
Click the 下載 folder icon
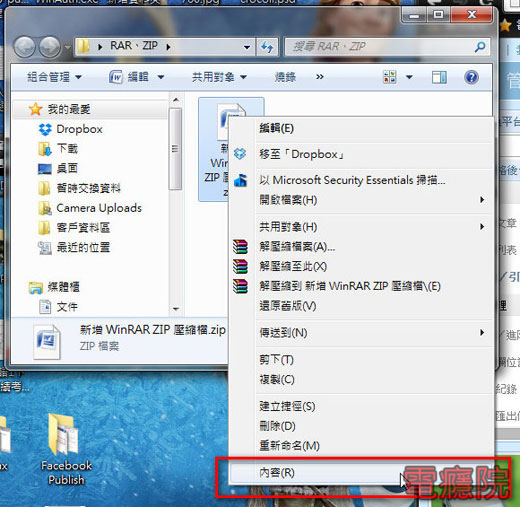[45, 149]
